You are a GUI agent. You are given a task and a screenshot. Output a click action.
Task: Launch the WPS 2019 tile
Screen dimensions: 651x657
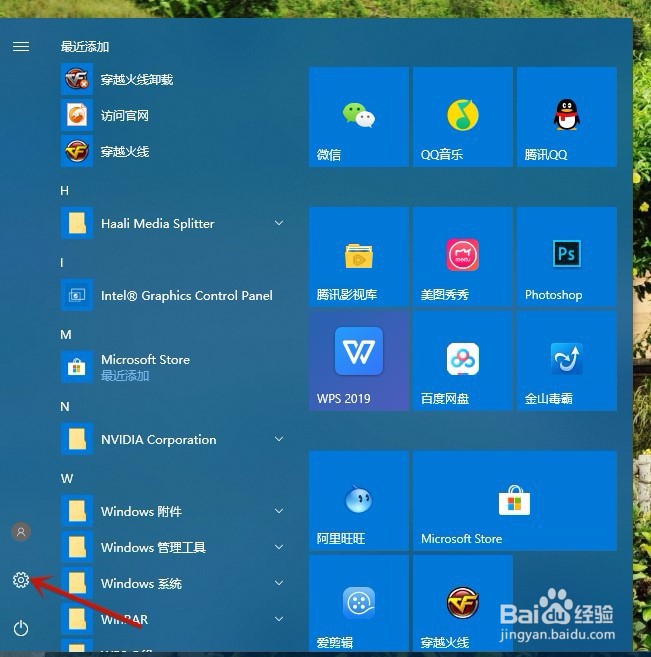pos(359,361)
